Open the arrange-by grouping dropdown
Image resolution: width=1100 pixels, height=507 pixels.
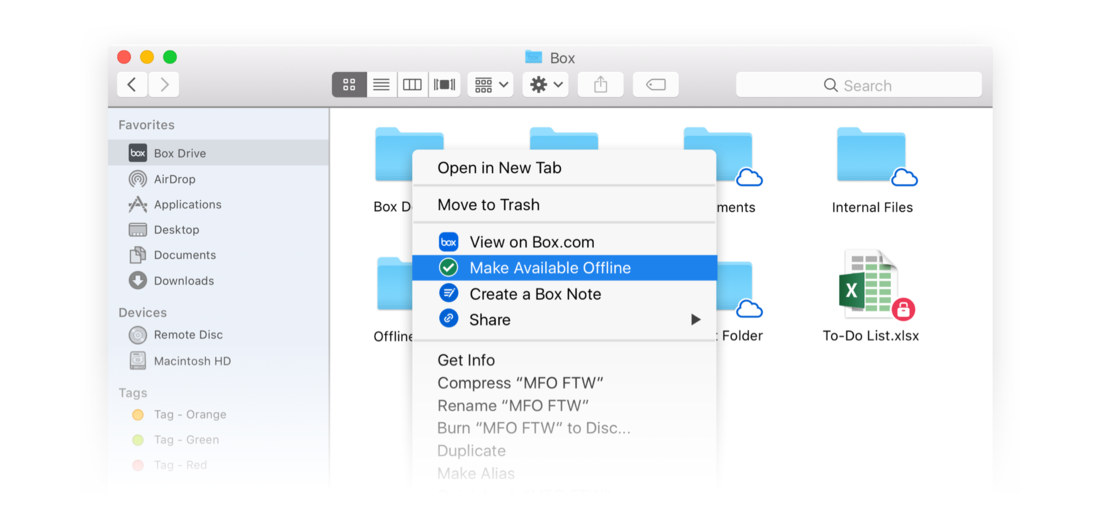click(491, 85)
